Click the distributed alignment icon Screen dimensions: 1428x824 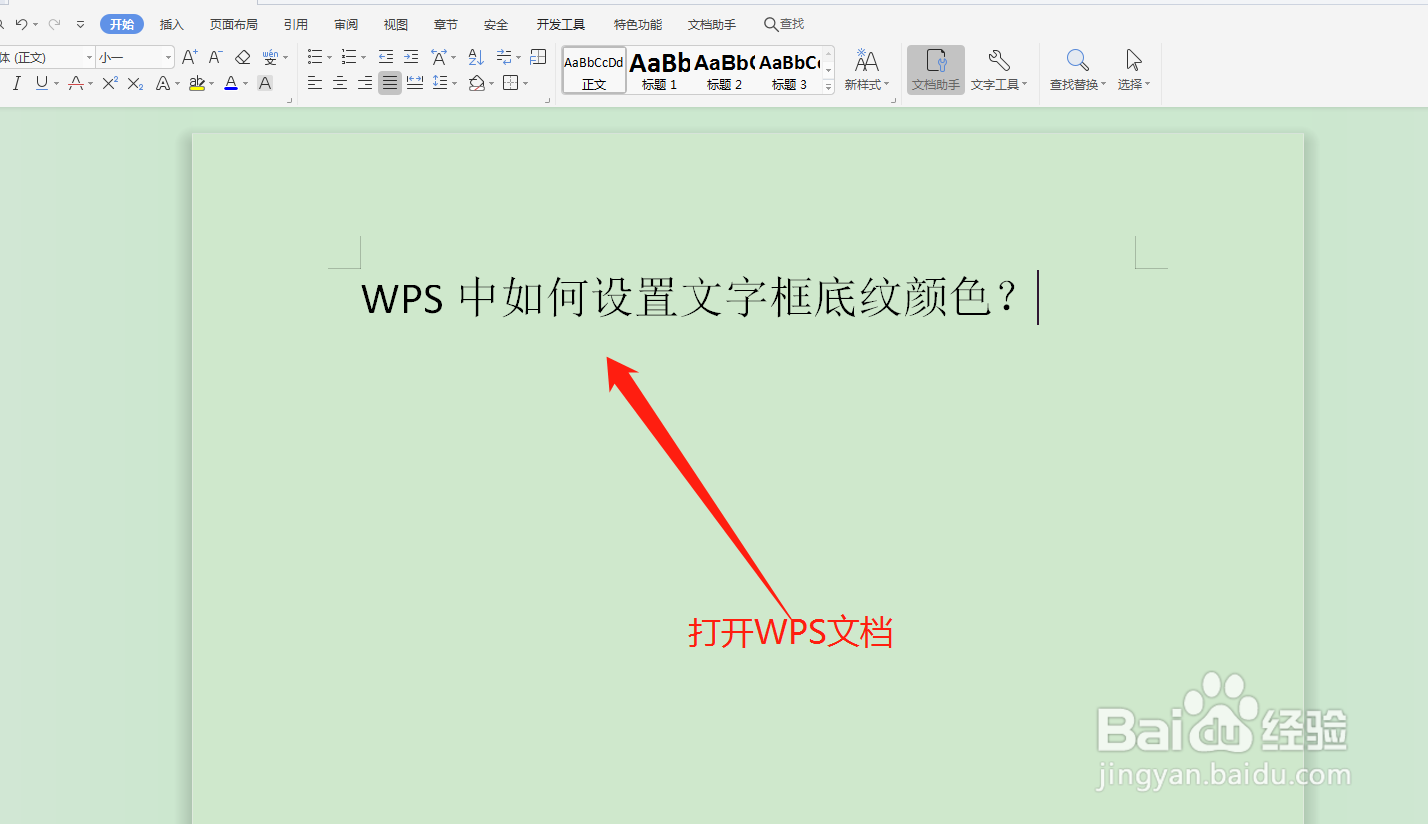414,83
